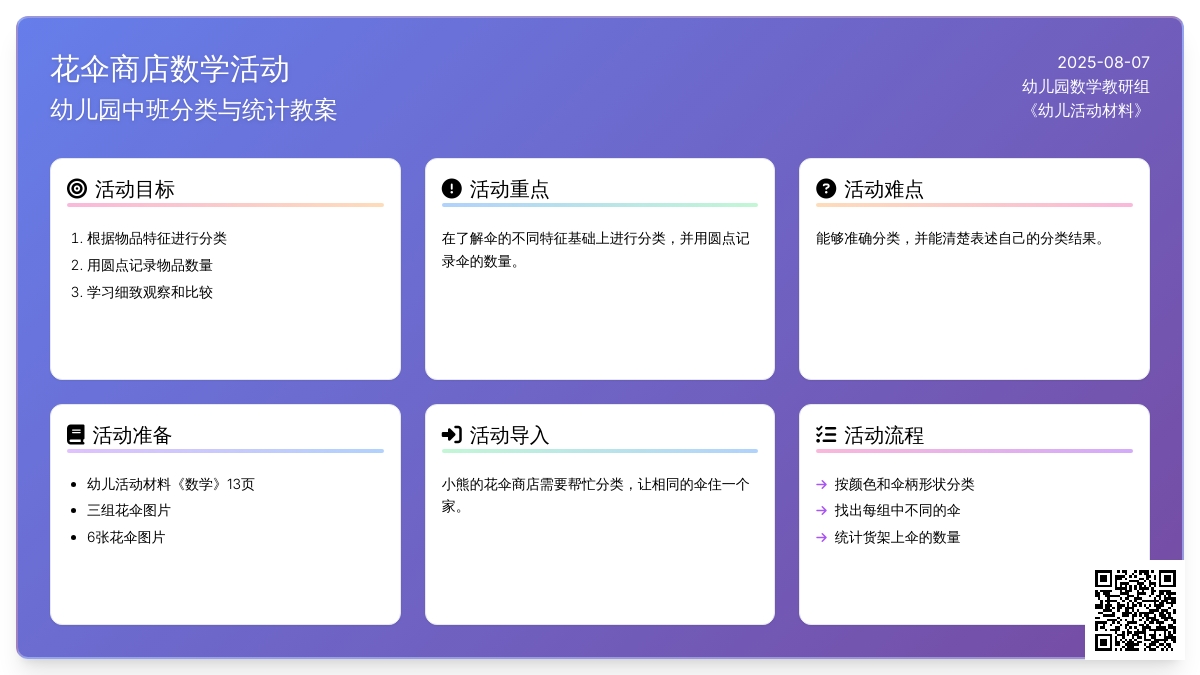Click the heading 活动目标

(135, 189)
